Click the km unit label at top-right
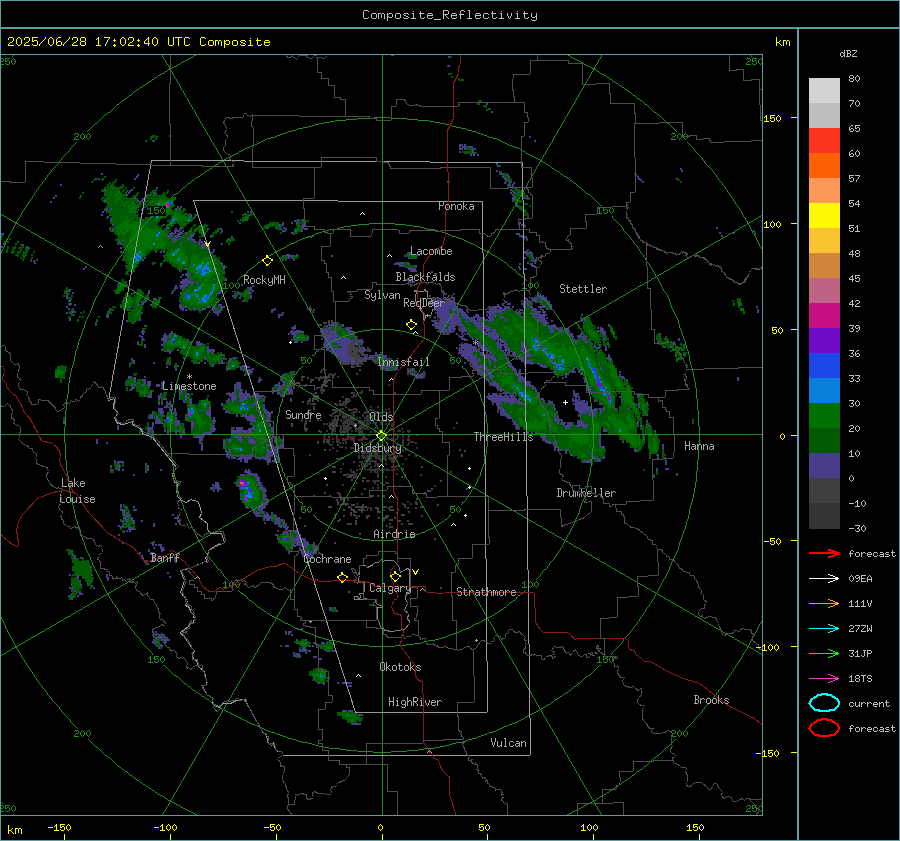 pyautogui.click(x=782, y=42)
